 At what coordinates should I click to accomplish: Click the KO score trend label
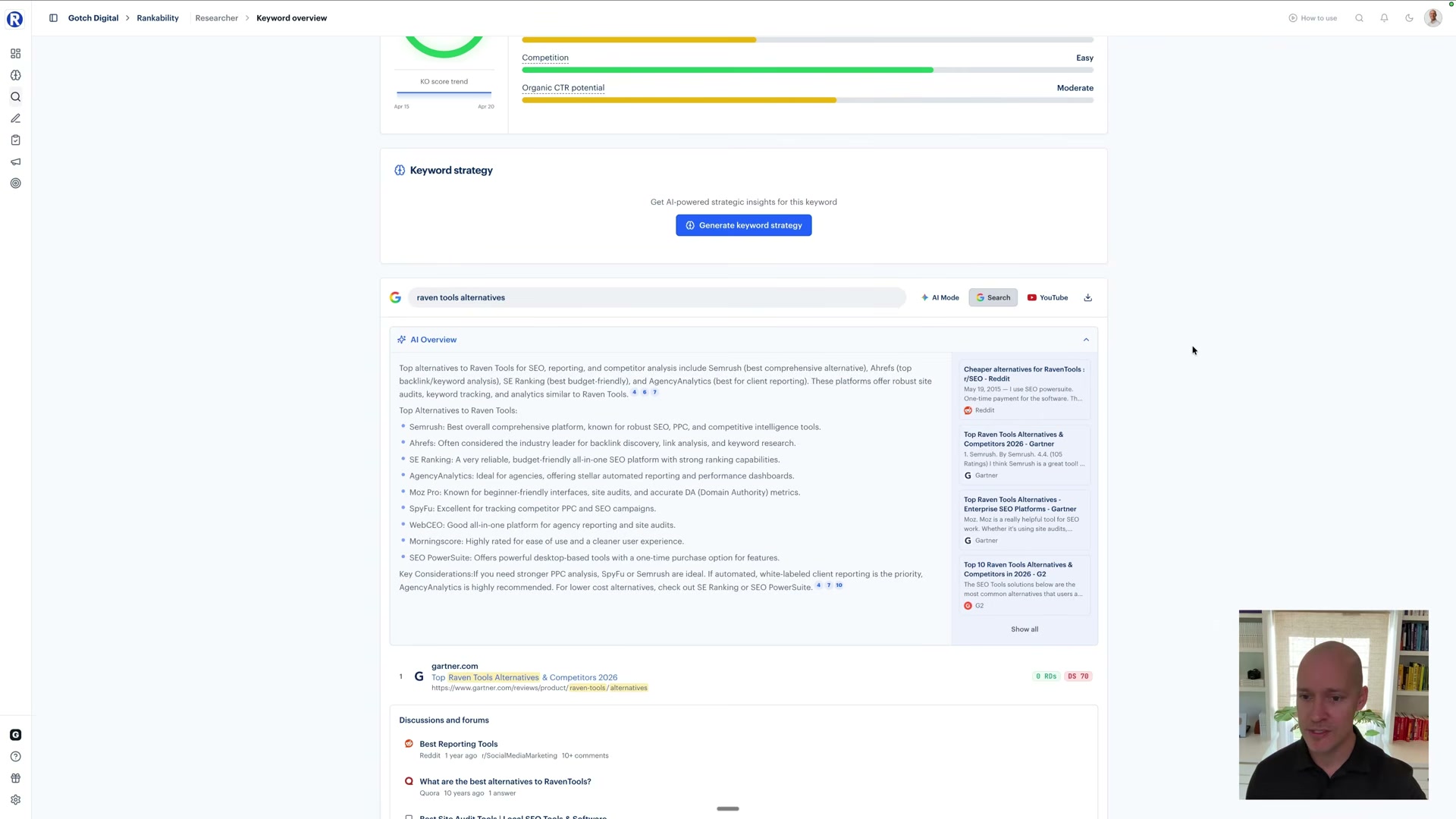pos(444,82)
